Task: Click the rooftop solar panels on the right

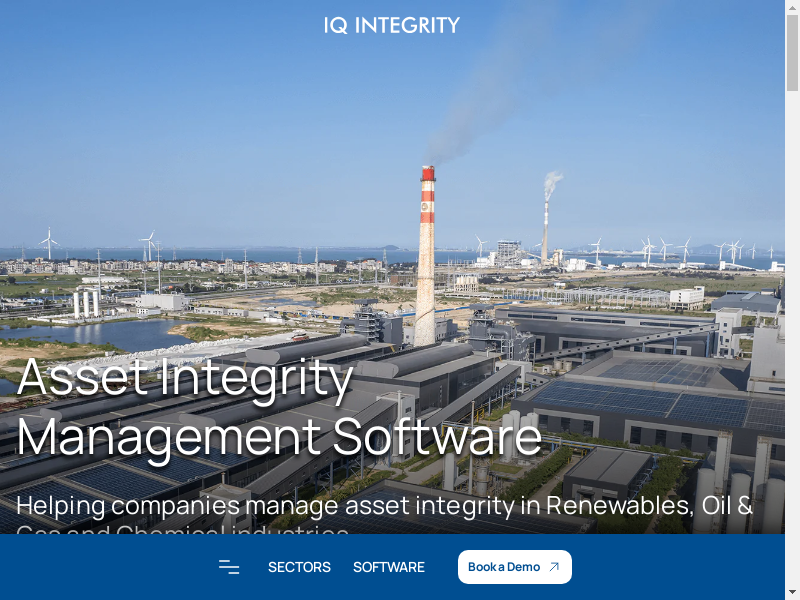Action: pyautogui.click(x=658, y=395)
